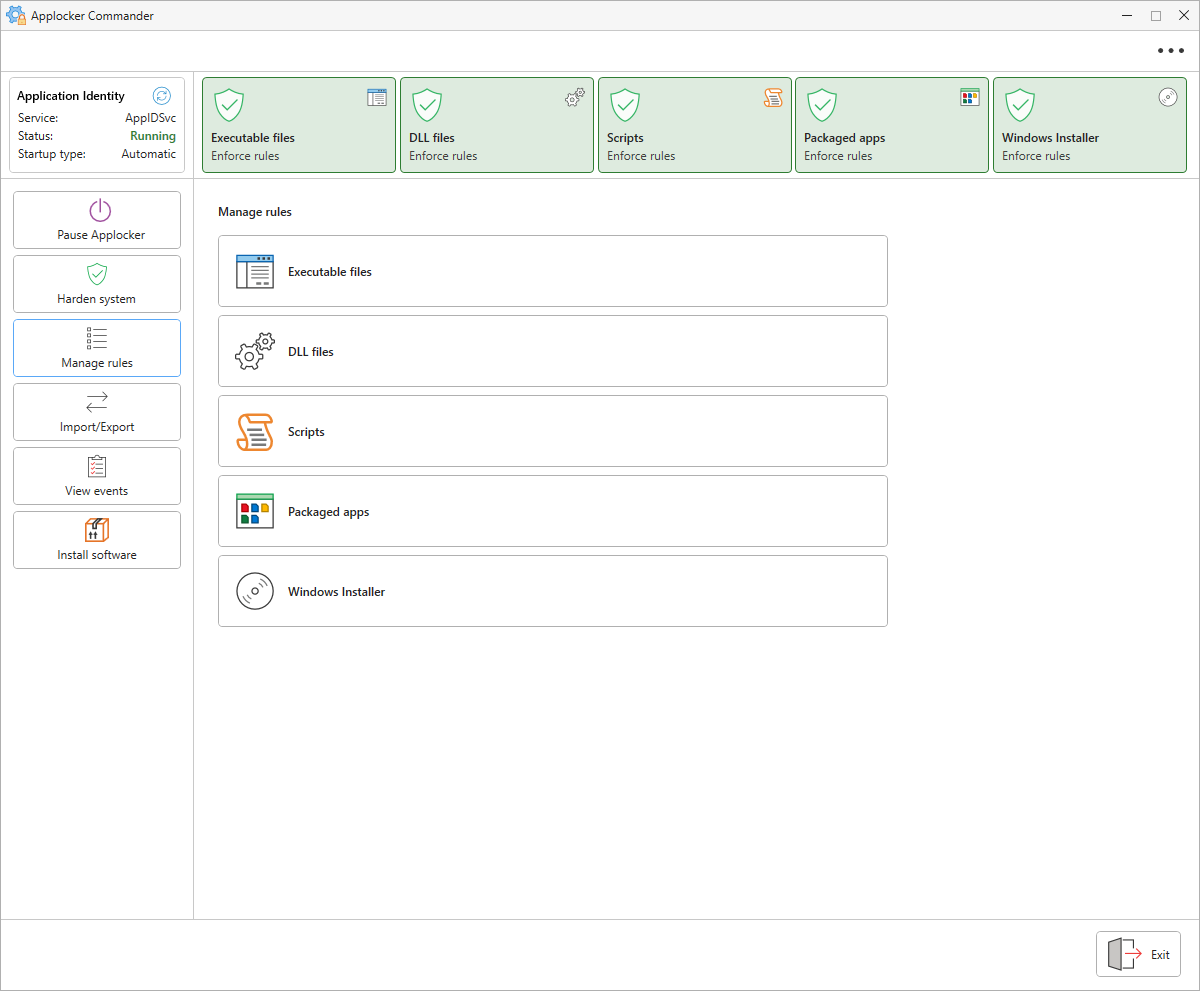The width and height of the screenshot is (1200, 991).
Task: Open DLL files rule management
Action: click(x=553, y=351)
